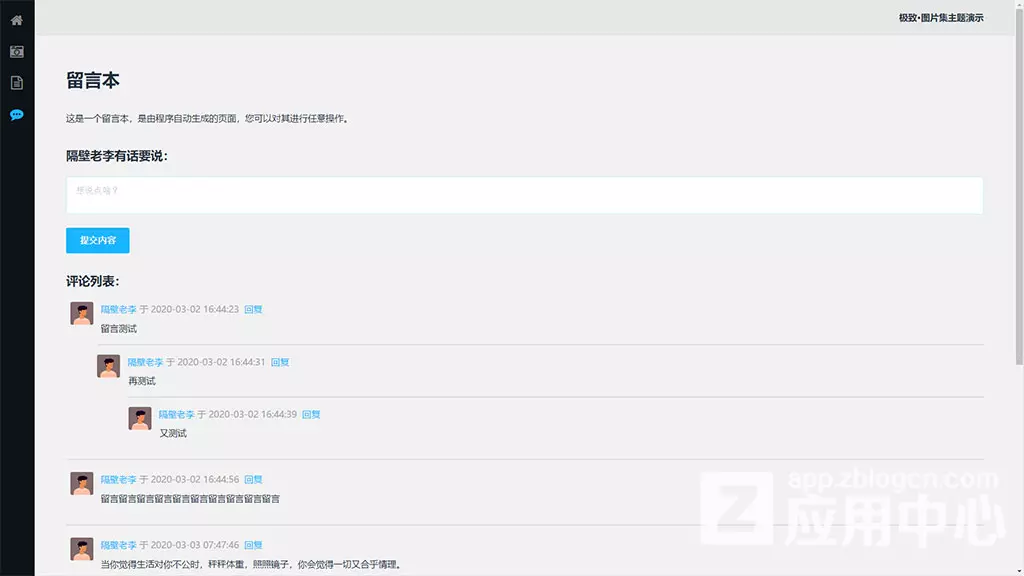
Task: Select the '隔壁老李' name on the 07:47:46 comment
Action: click(118, 545)
